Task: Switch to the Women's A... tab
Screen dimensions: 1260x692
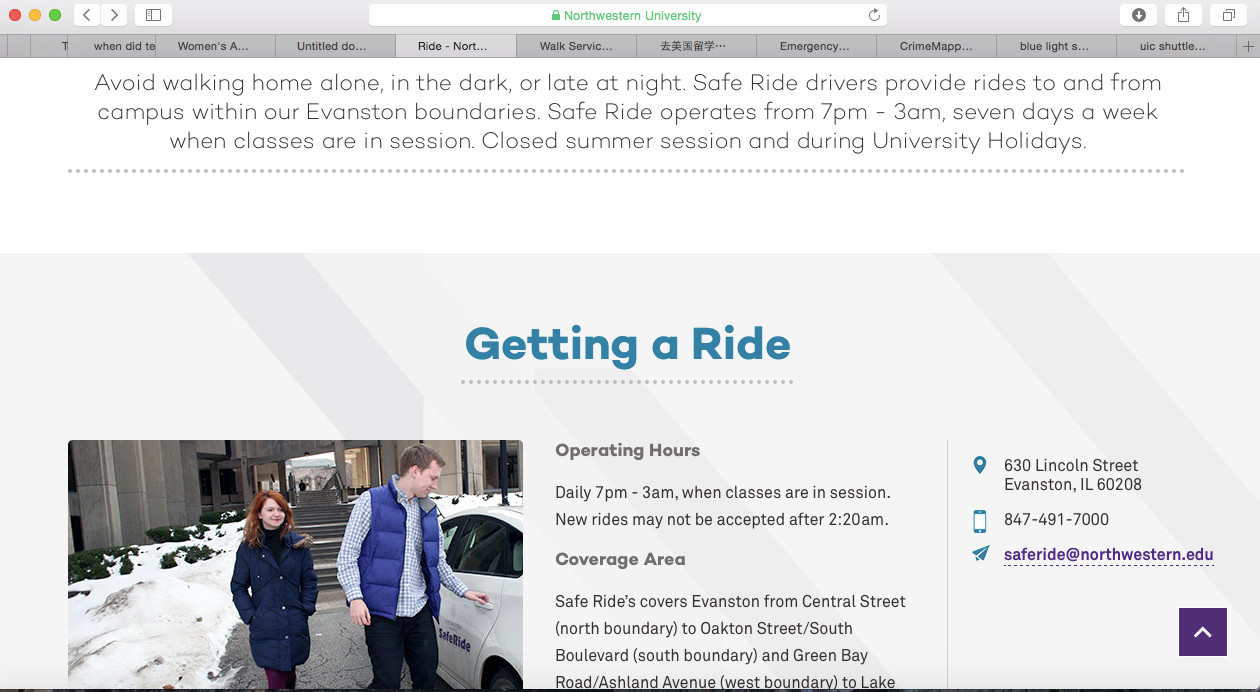Action: click(213, 46)
